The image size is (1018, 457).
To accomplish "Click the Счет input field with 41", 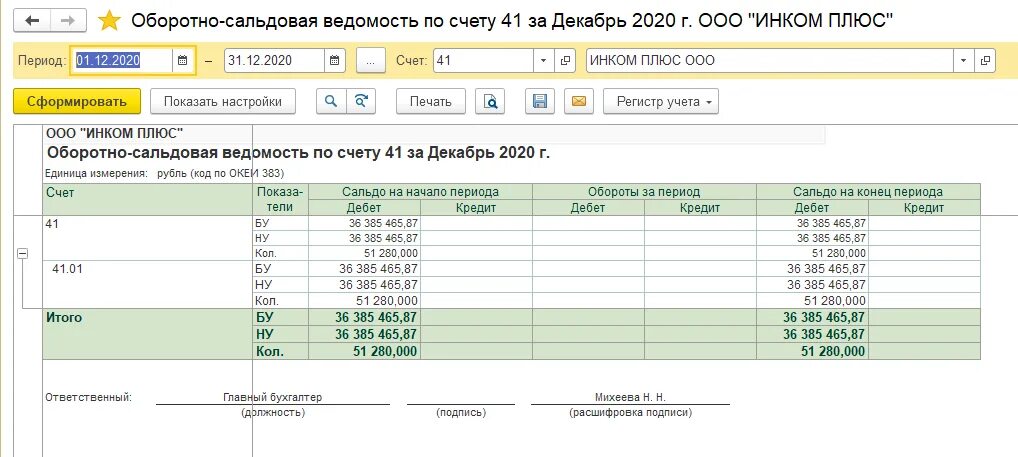I will coord(484,60).
